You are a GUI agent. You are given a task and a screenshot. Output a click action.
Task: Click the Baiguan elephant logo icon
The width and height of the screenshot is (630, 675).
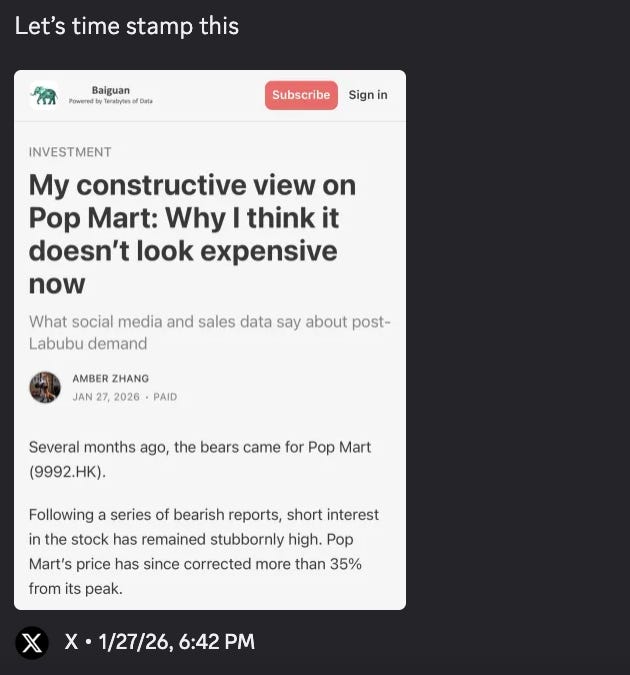click(44, 96)
